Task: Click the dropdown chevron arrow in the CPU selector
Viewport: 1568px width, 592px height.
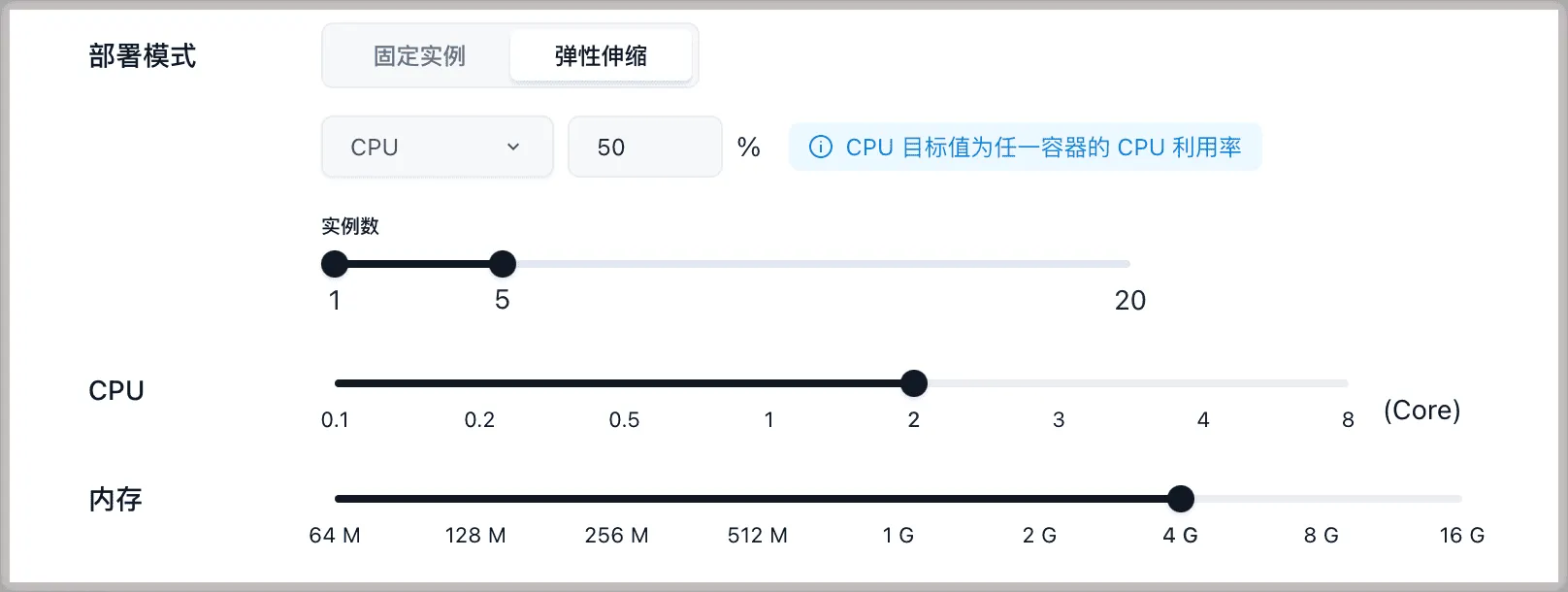Action: coord(513,148)
